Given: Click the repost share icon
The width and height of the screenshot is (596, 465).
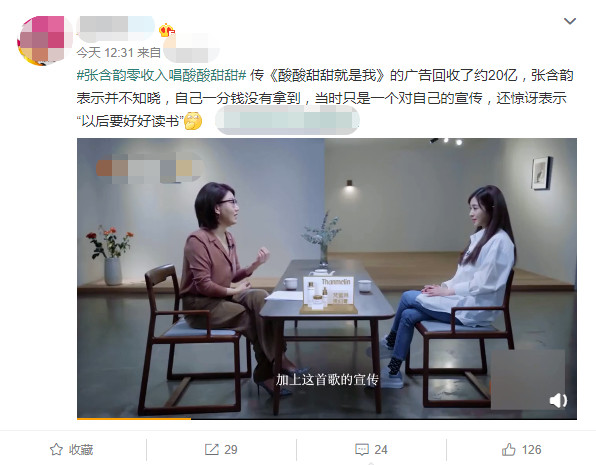Looking at the screenshot, I should tap(212, 449).
